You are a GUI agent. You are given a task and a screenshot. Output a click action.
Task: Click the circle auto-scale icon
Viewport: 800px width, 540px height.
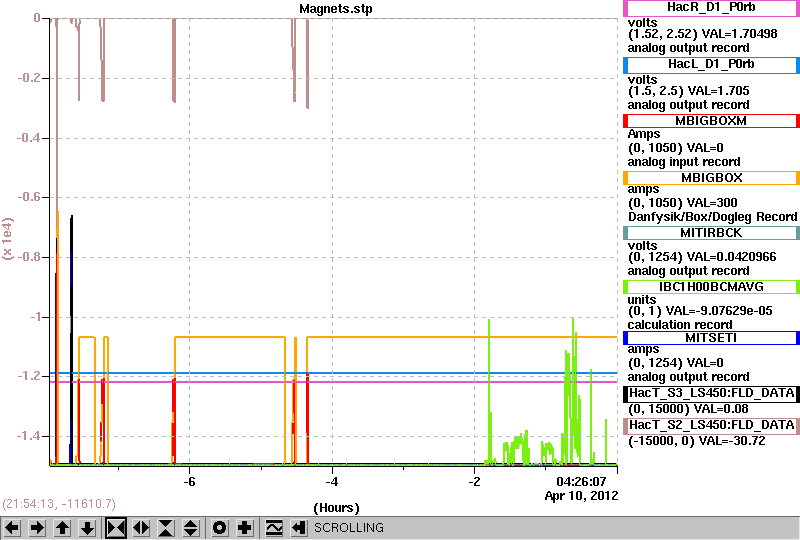pyautogui.click(x=219, y=528)
